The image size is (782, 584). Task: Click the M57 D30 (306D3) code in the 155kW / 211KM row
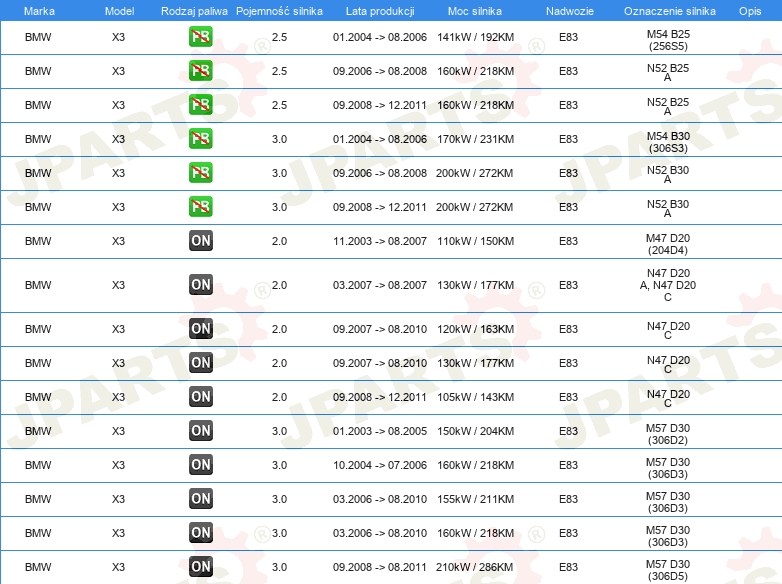(x=668, y=502)
